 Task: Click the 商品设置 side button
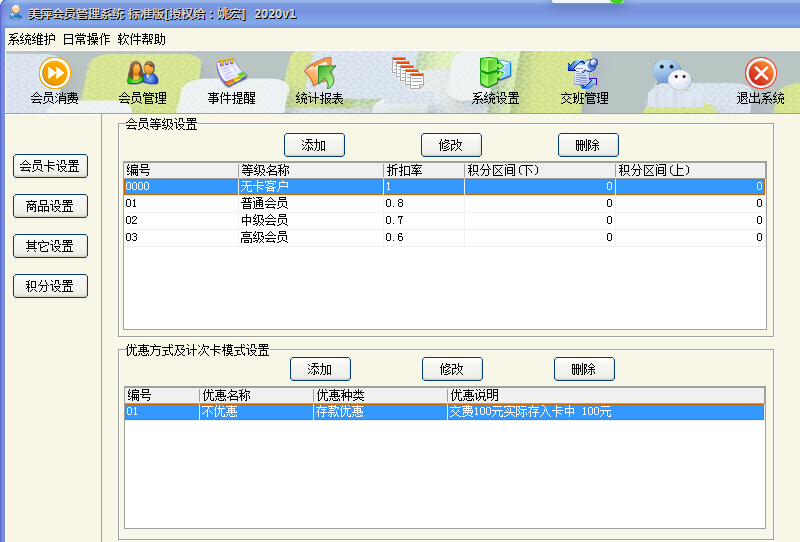click(x=51, y=206)
